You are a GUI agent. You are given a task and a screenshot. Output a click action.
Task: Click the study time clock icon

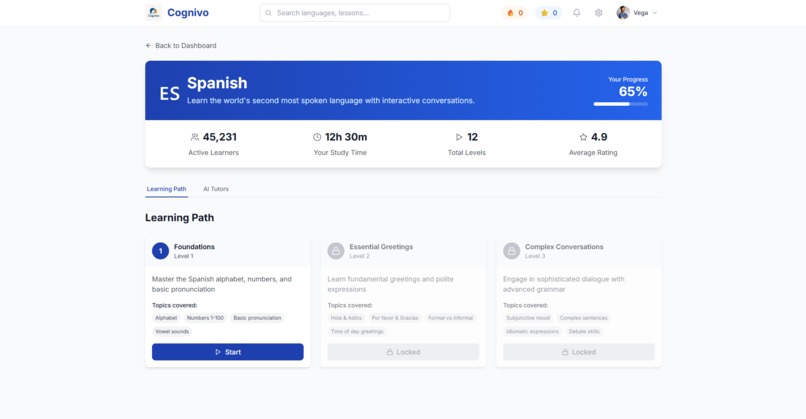(317, 137)
